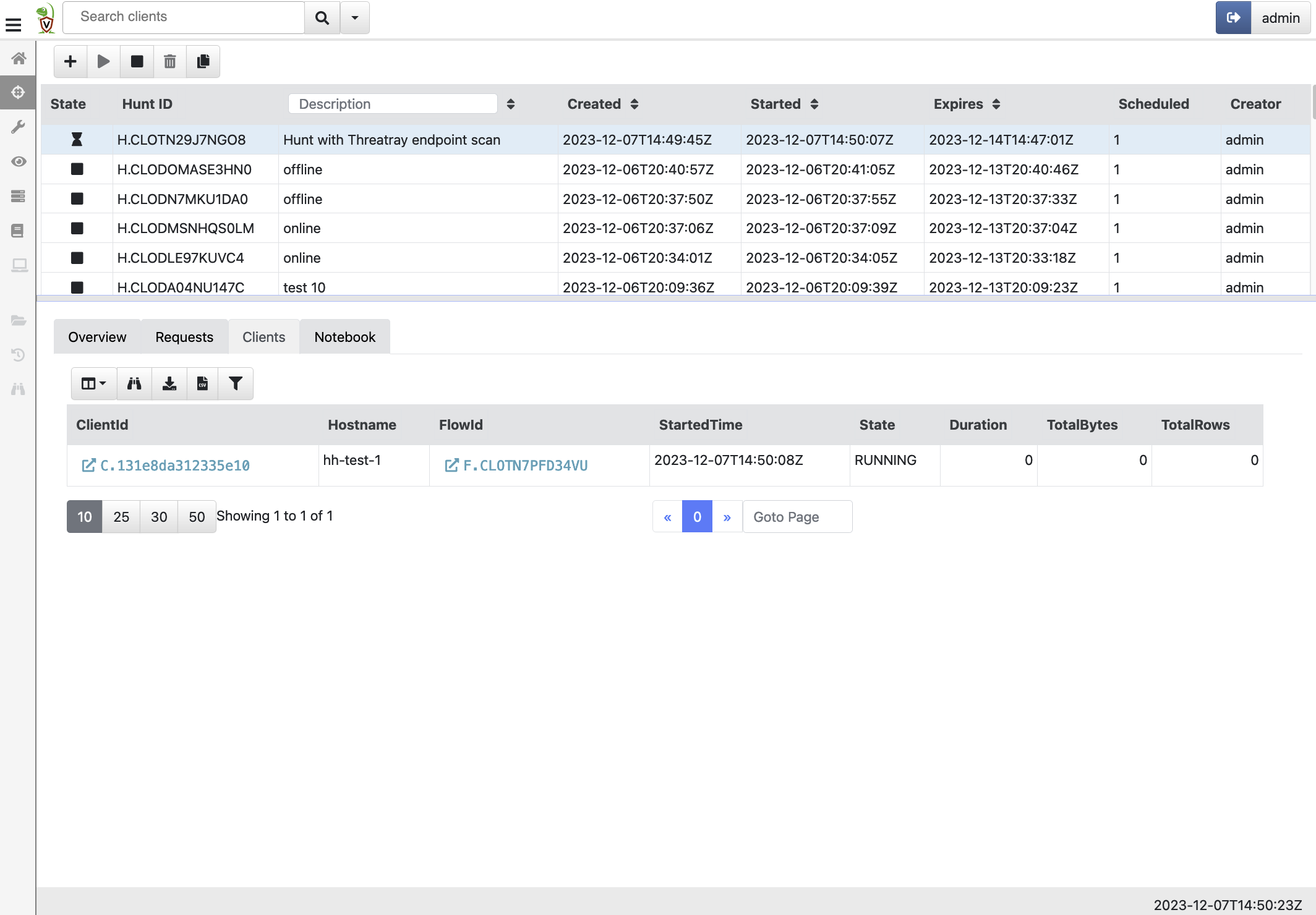Sort hunts by Description column
This screenshot has height=915, width=1316.
tap(511, 104)
